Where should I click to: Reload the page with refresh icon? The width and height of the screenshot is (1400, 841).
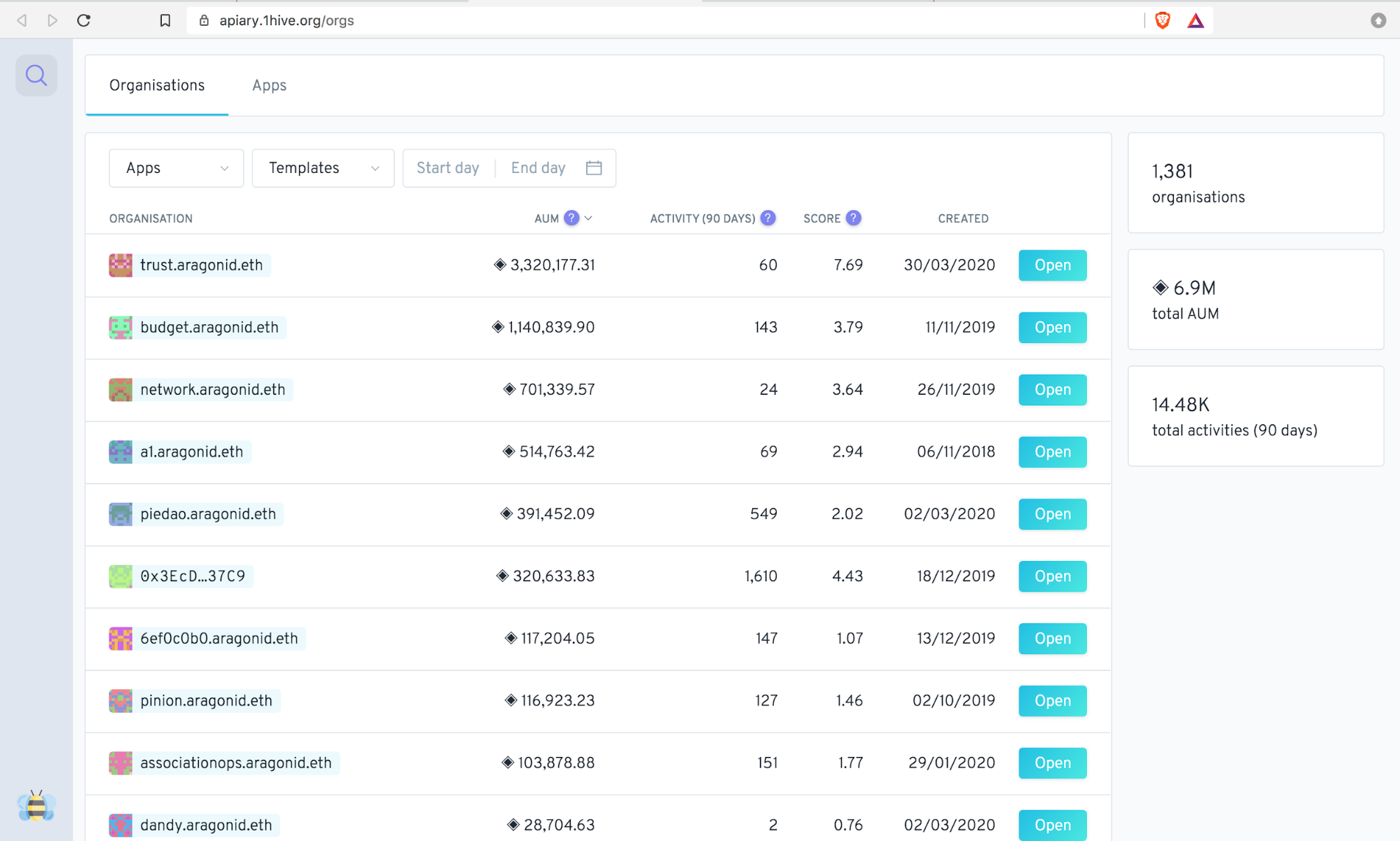84,20
